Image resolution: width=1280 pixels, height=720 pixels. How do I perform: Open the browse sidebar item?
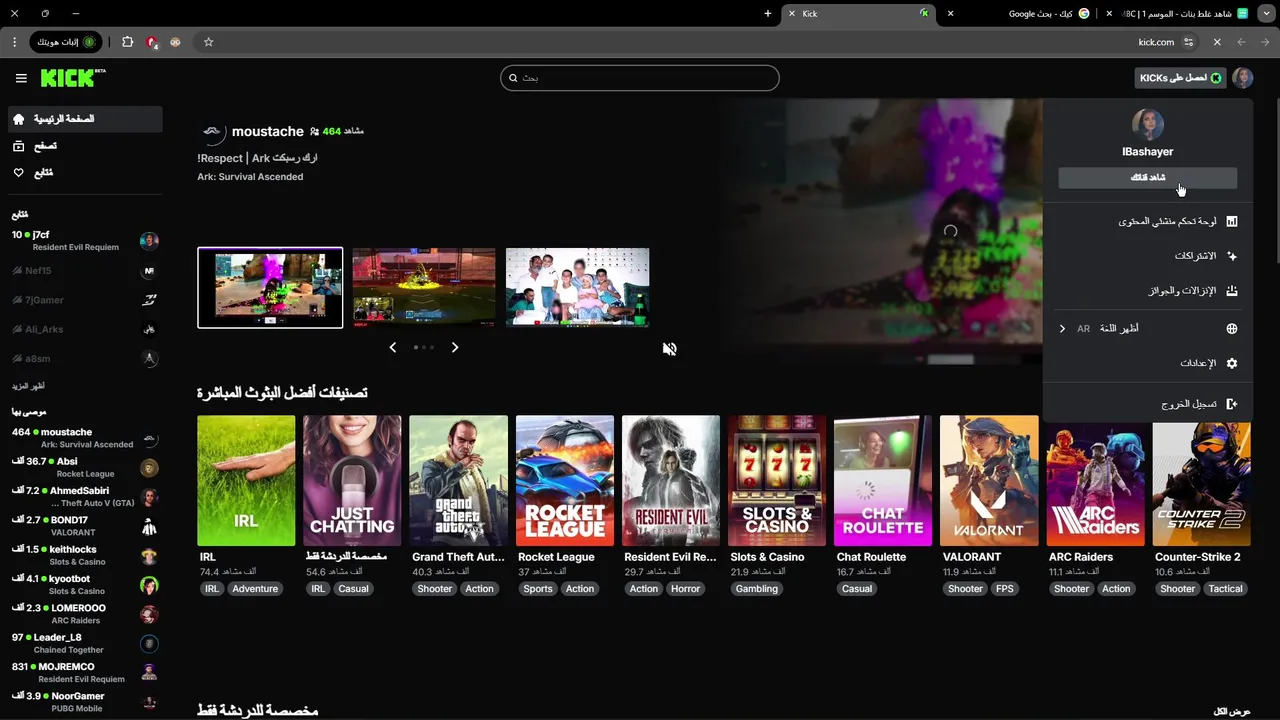(85, 146)
